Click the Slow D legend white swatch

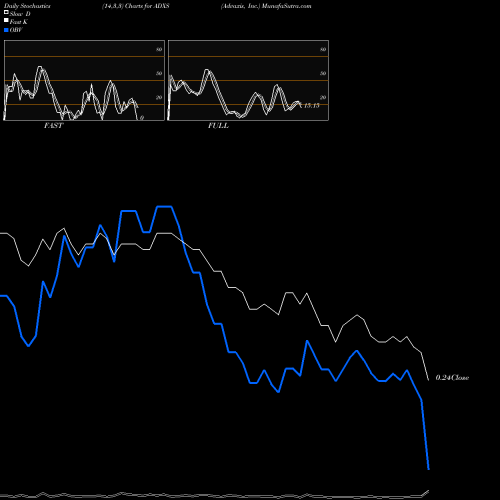click(x=6, y=13)
